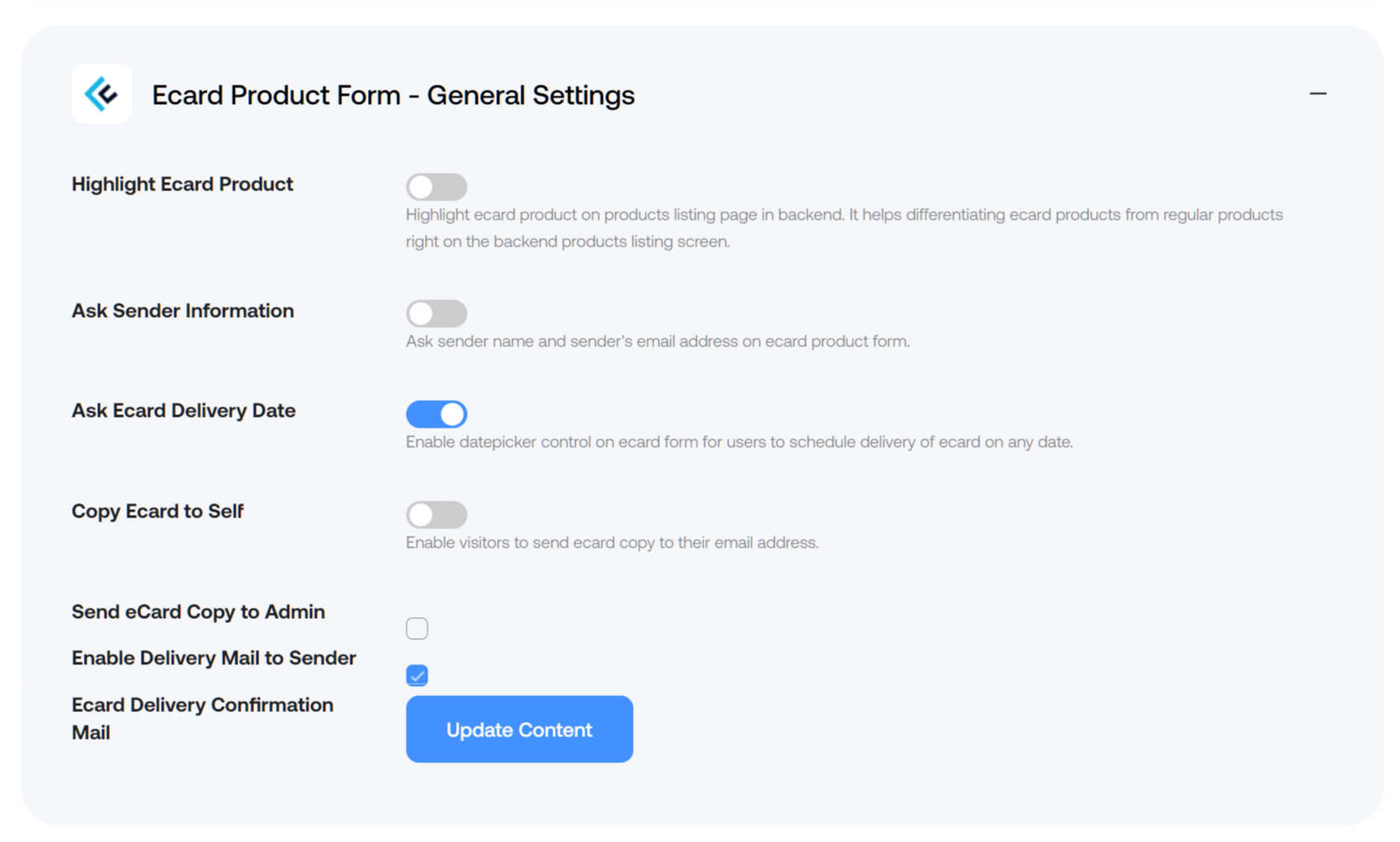The height and width of the screenshot is (842, 1400).
Task: Enable the Copy Ecard to Self toggle
Action: point(437,515)
